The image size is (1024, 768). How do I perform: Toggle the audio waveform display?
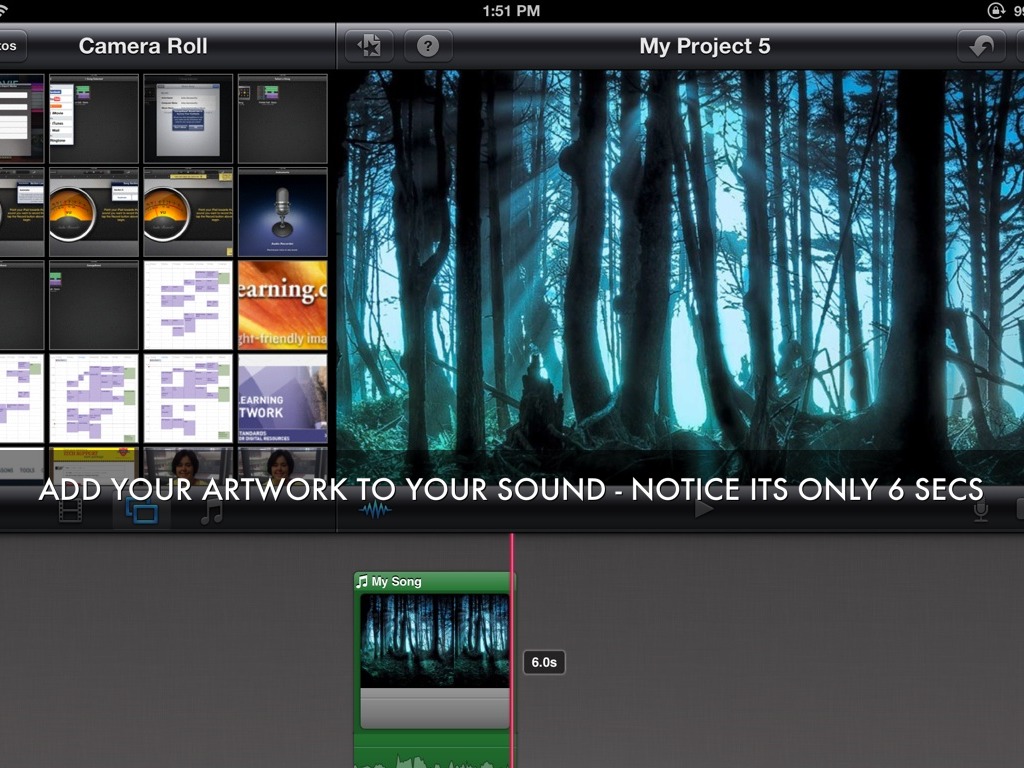pos(375,511)
